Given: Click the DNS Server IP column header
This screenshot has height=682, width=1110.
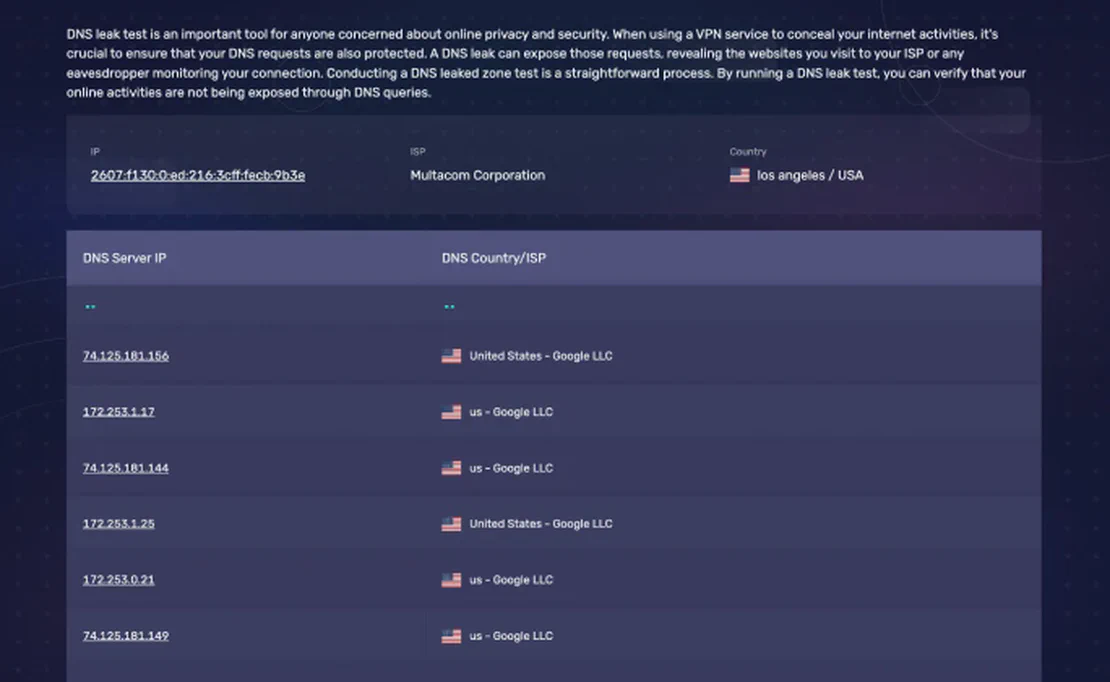Looking at the screenshot, I should click(x=124, y=258).
